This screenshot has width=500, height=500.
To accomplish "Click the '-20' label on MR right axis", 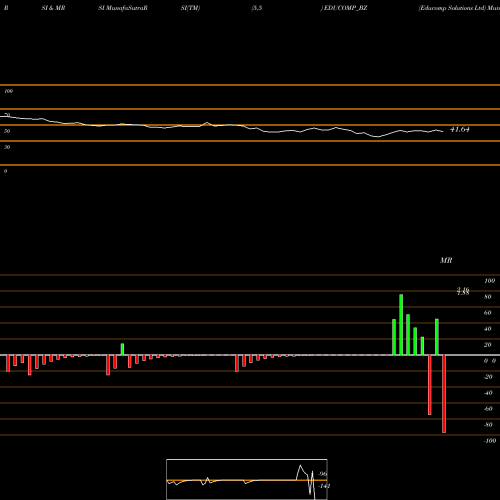I will tap(488, 377).
